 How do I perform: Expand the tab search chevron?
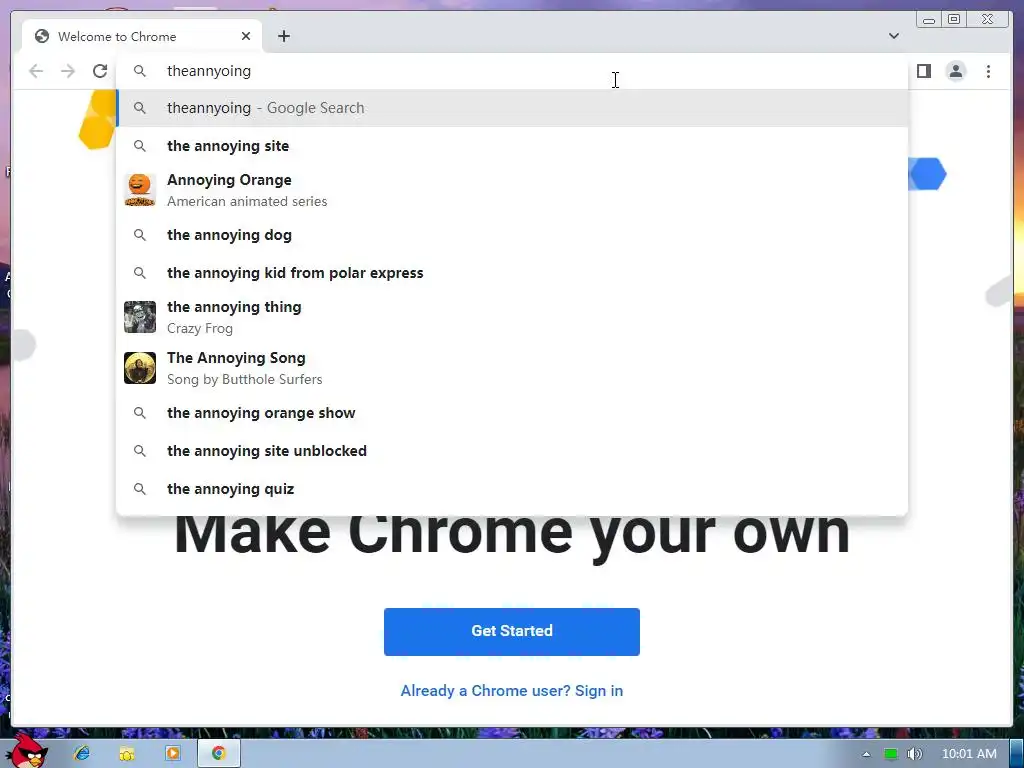pos(893,36)
